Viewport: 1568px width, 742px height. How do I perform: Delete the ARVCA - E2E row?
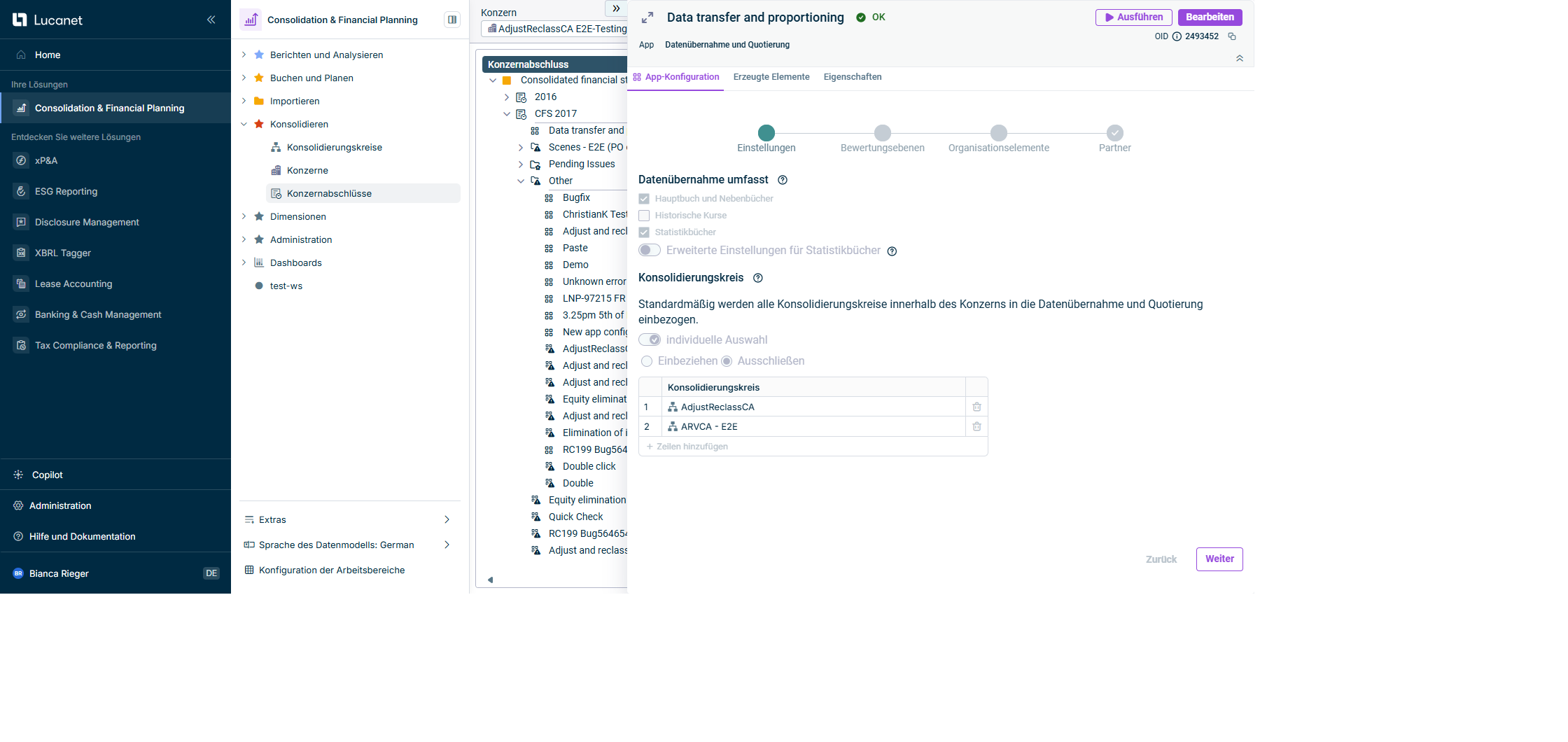point(976,426)
